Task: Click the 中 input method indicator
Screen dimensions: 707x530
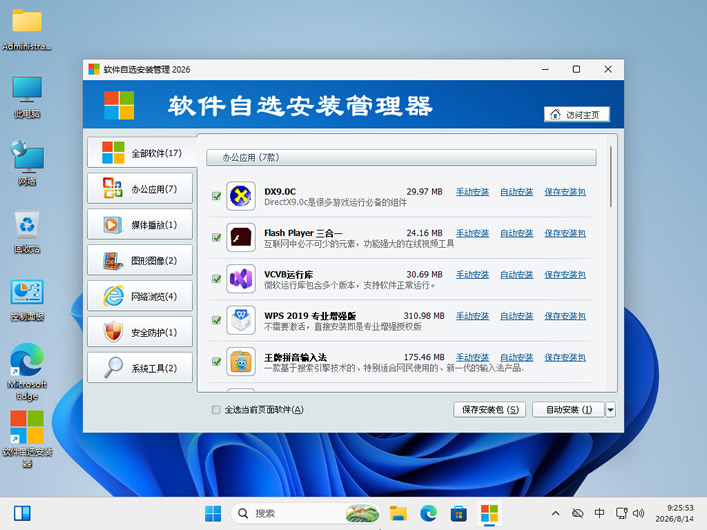Action: coord(599,513)
